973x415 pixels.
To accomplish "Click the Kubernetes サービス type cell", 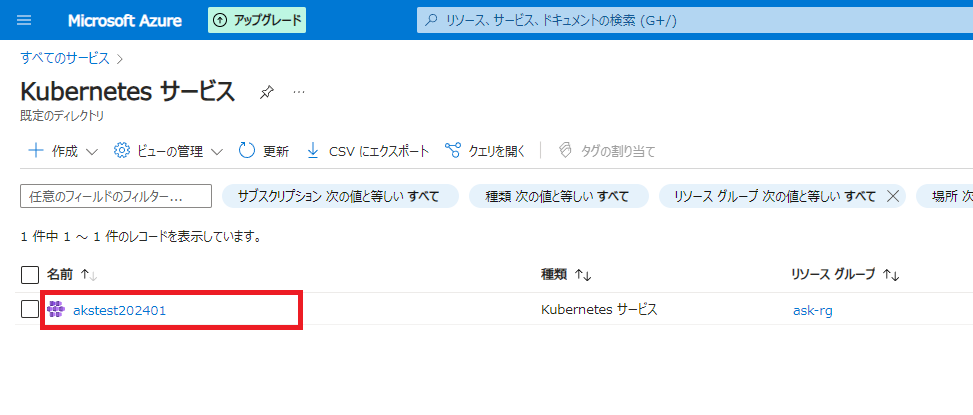I will coord(599,310).
